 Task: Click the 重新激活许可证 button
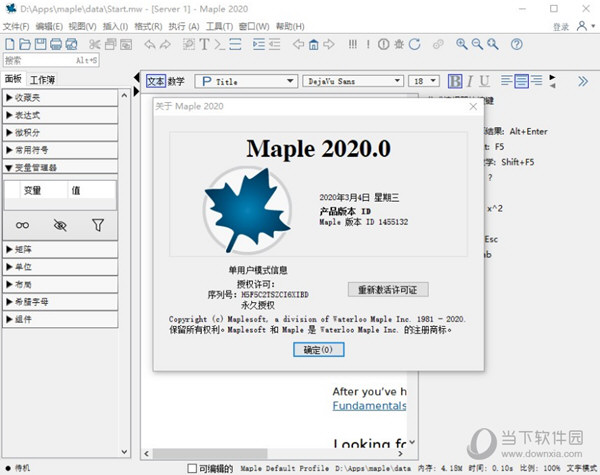tap(388, 289)
